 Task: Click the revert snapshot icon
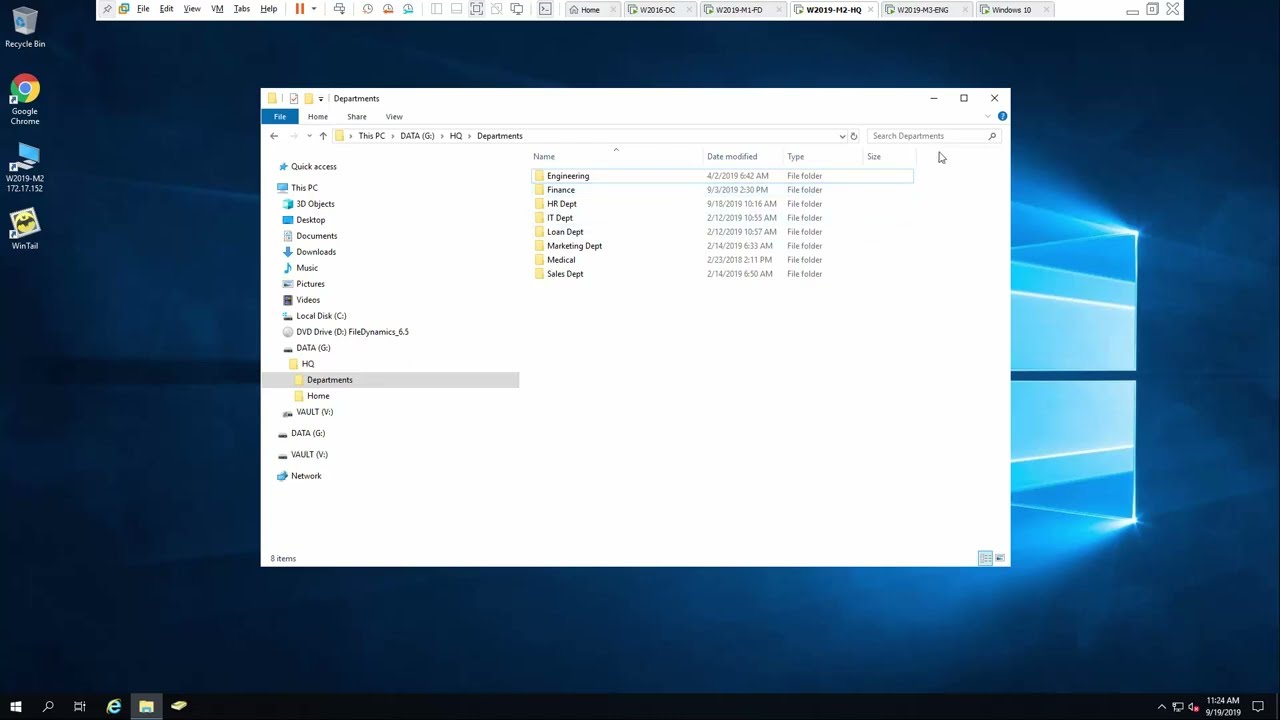click(x=388, y=9)
